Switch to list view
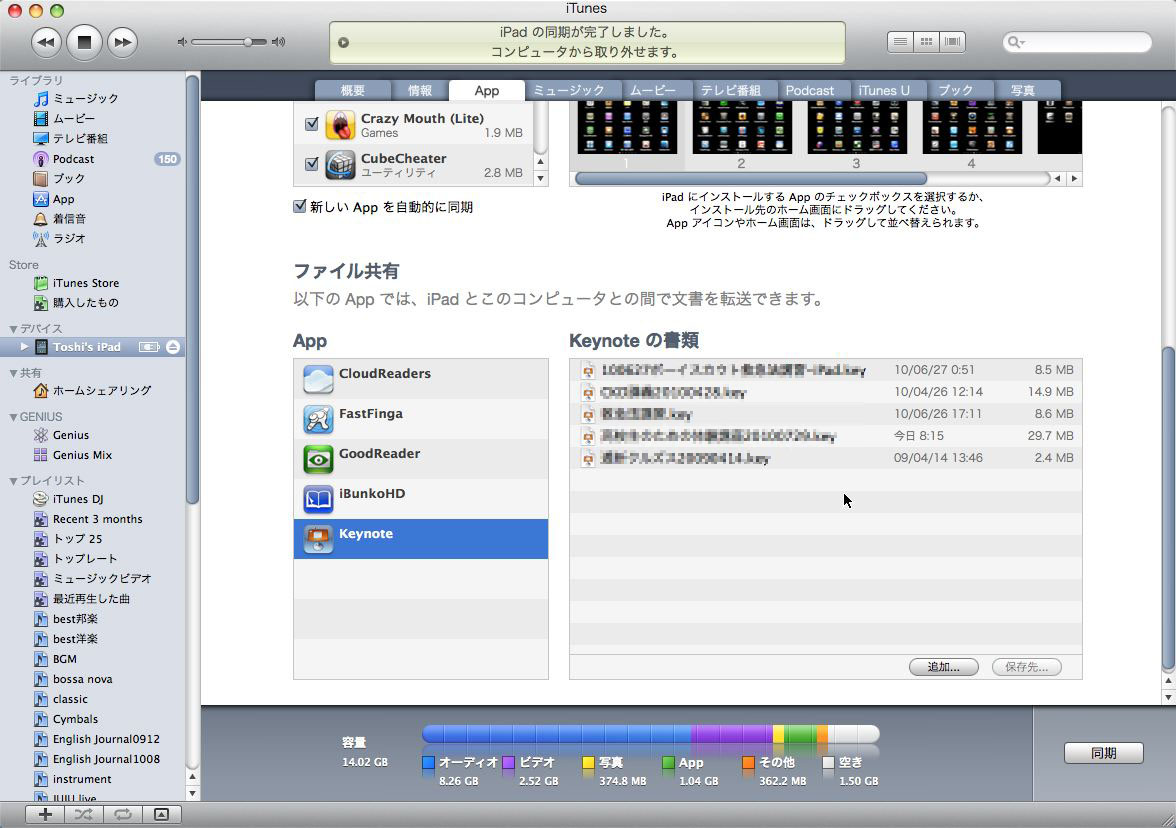Screen dimensions: 1176x828 (x=901, y=42)
